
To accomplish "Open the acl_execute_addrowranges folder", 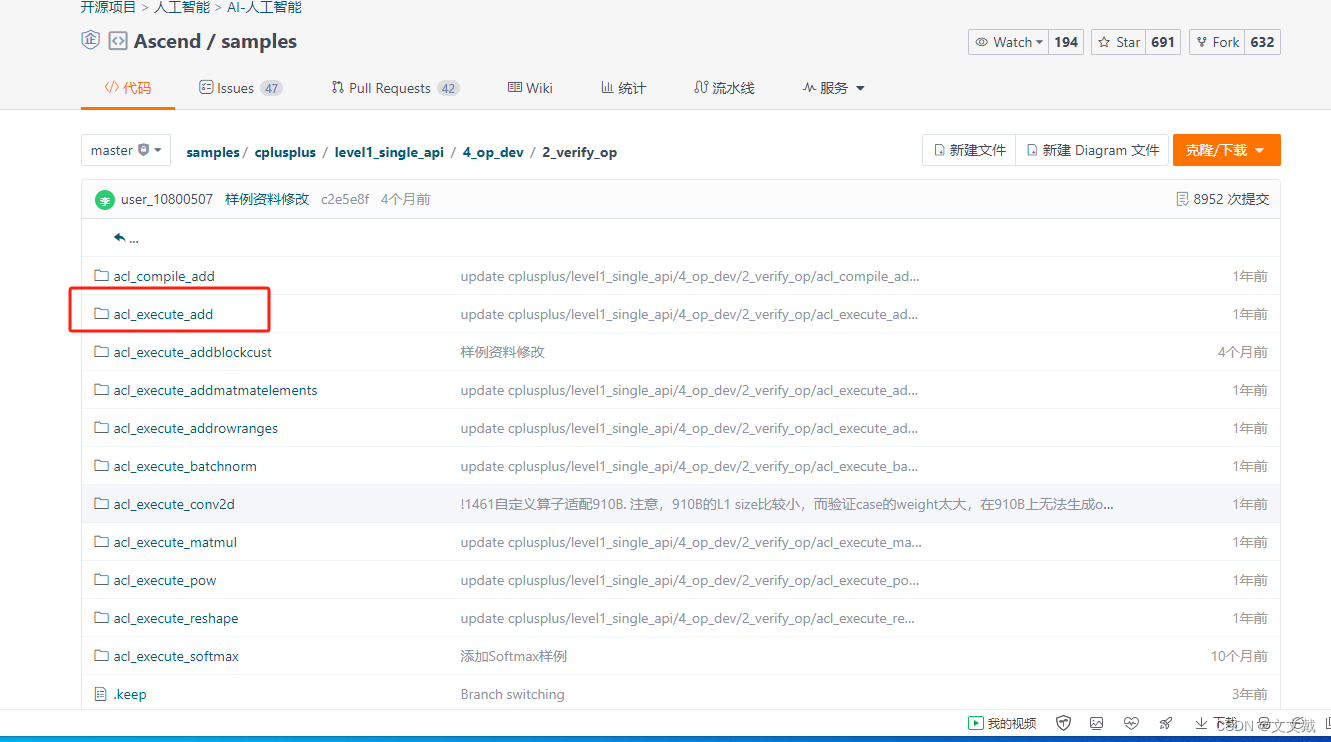I will click(x=196, y=428).
